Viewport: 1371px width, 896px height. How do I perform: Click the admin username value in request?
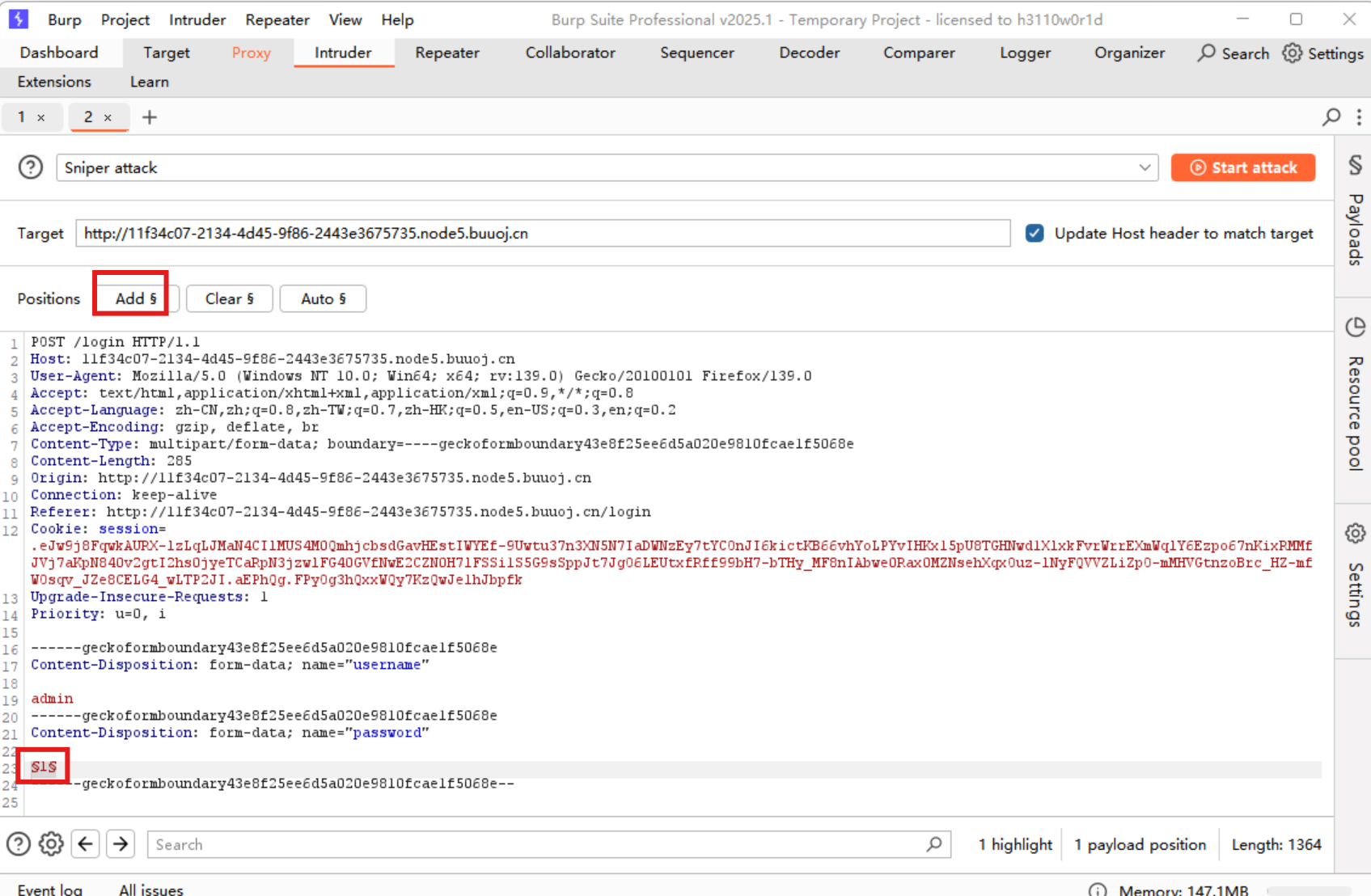(52, 699)
